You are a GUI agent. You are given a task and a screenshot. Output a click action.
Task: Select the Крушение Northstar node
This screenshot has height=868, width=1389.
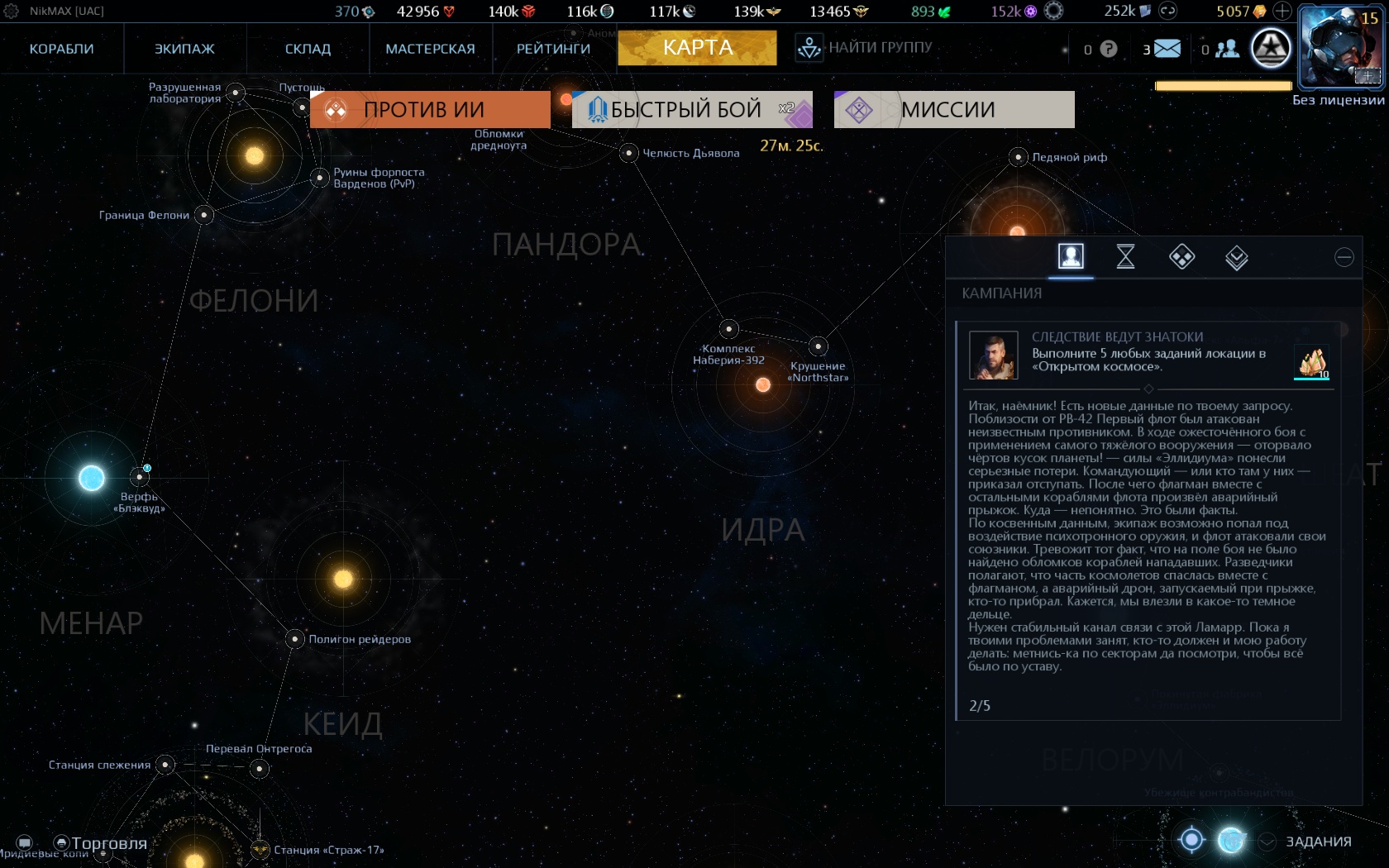coord(818,346)
